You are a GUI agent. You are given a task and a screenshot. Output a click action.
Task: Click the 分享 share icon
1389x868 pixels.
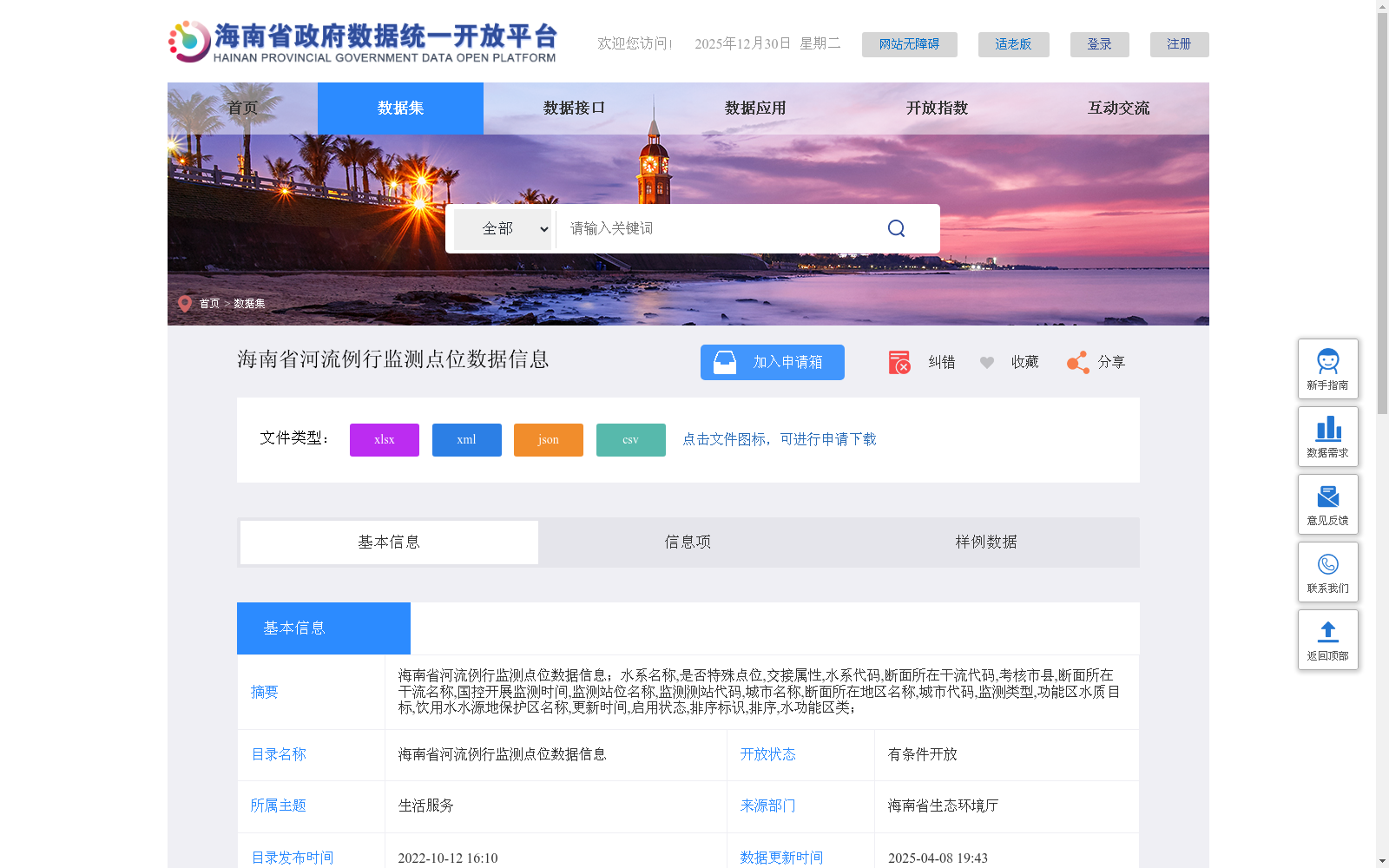click(1078, 363)
